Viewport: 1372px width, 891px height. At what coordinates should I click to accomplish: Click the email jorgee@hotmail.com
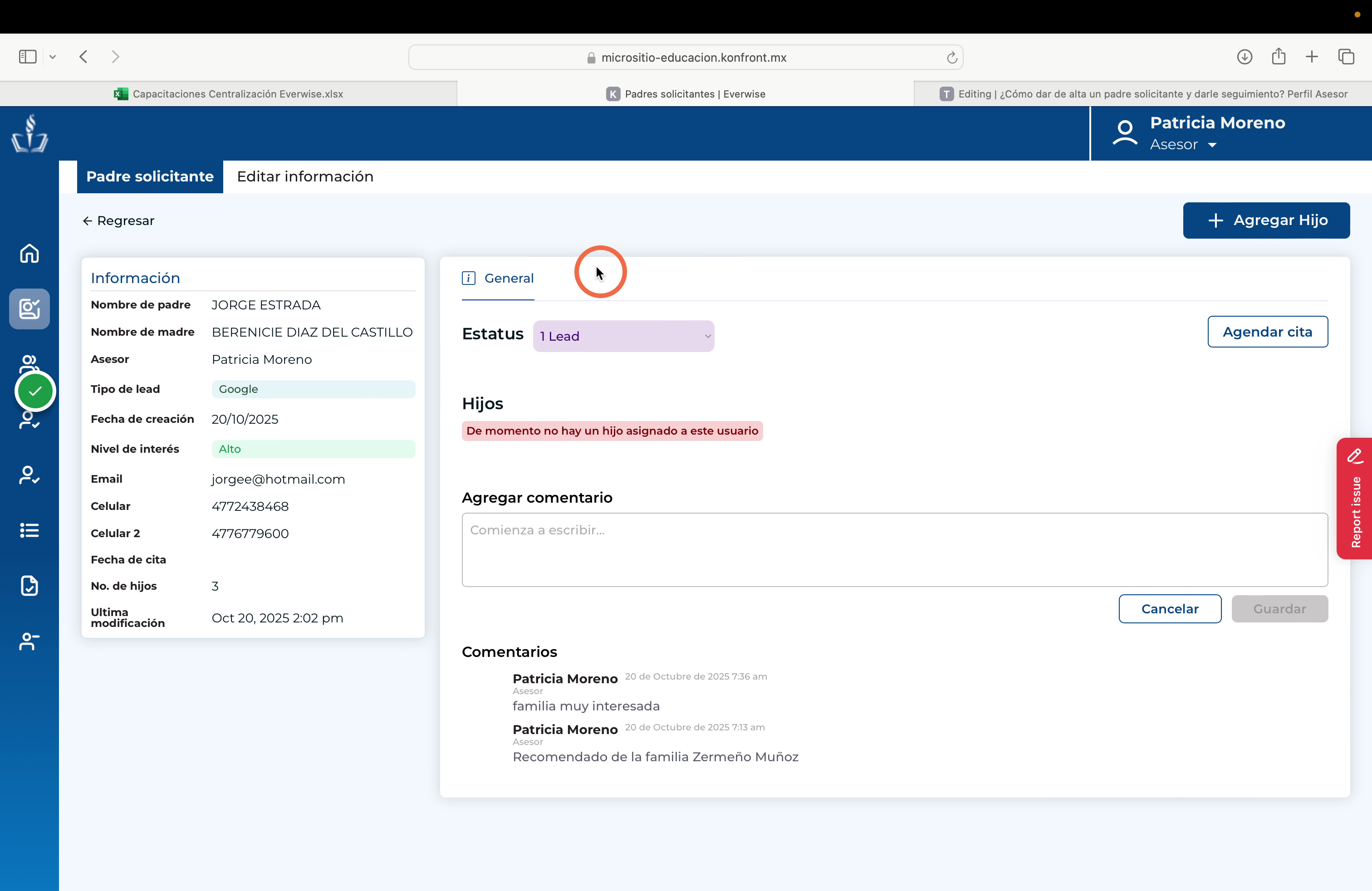[x=278, y=479]
